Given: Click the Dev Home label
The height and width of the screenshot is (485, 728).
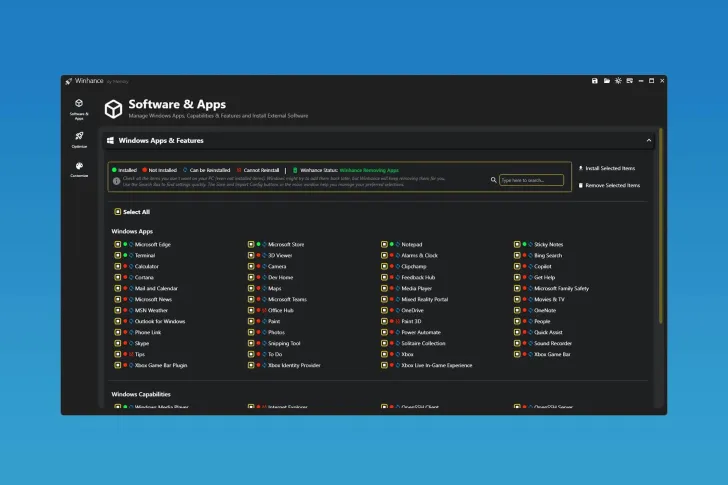Looking at the screenshot, I should point(280,277).
